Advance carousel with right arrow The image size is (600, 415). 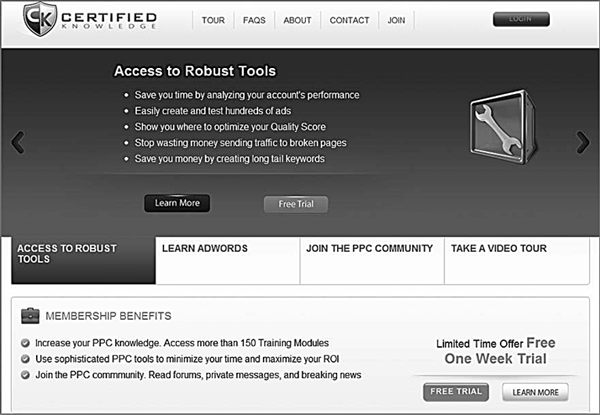coord(583,142)
